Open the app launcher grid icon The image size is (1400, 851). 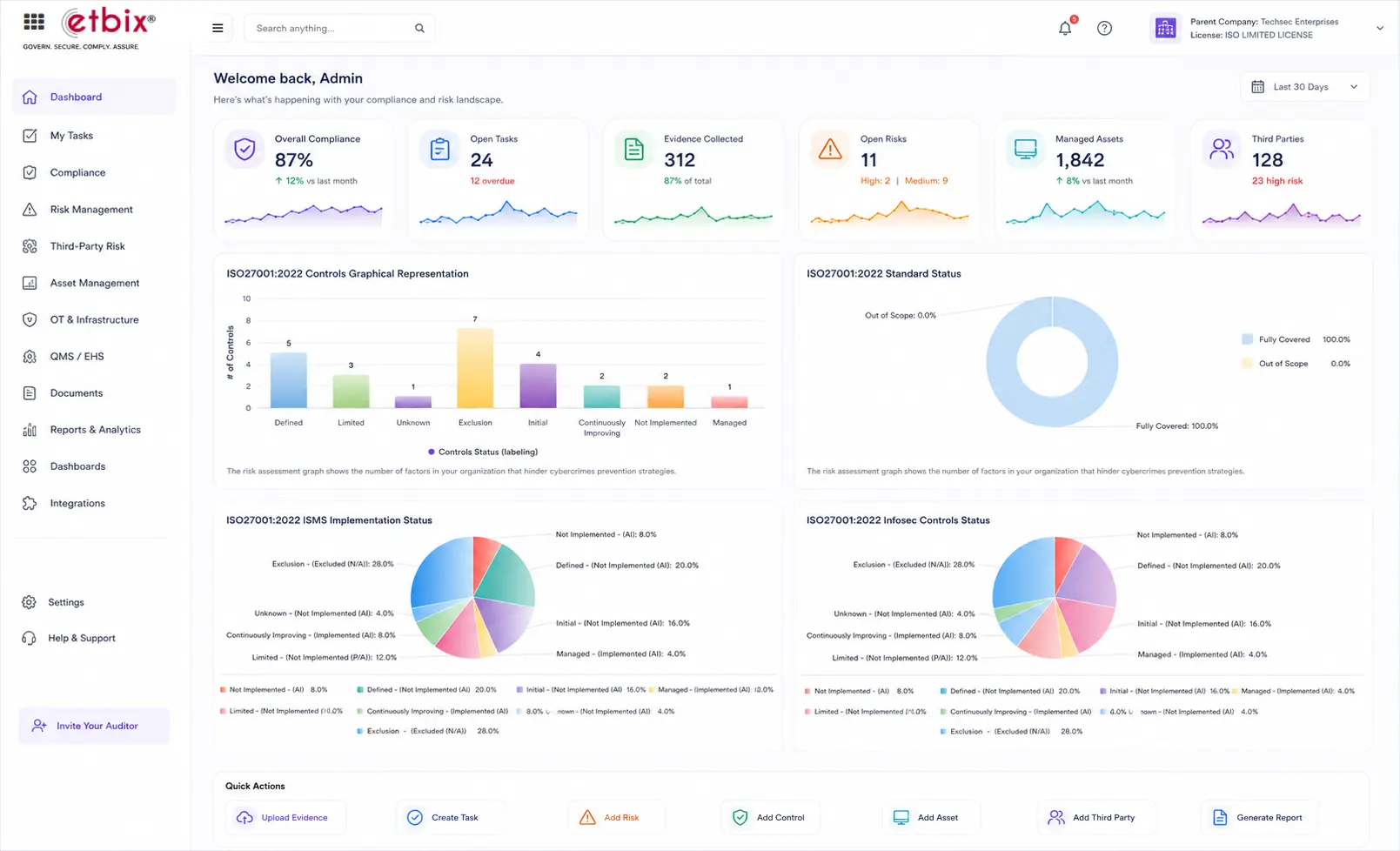(x=34, y=22)
